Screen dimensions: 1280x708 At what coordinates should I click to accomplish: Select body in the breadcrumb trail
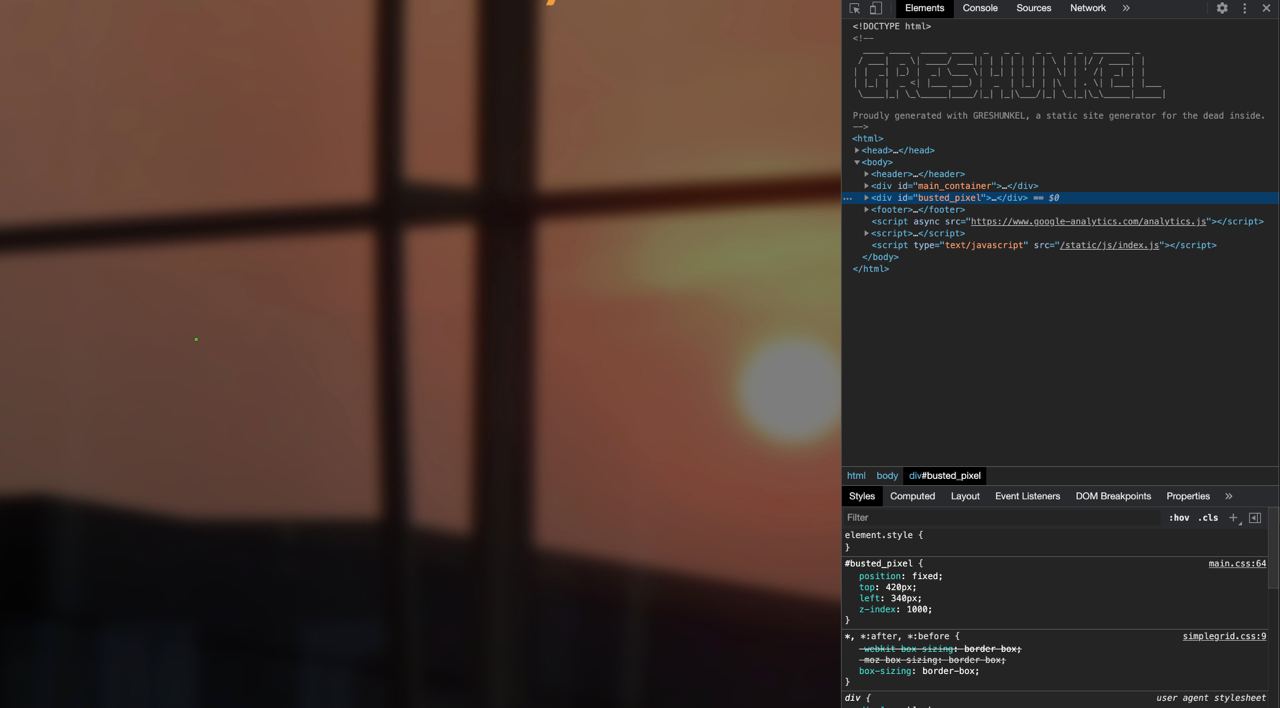coord(887,476)
